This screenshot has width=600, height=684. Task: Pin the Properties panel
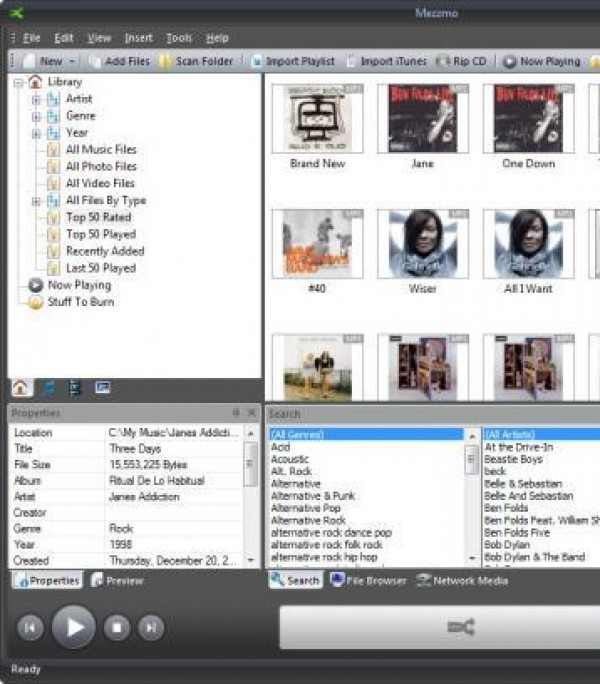pos(236,412)
